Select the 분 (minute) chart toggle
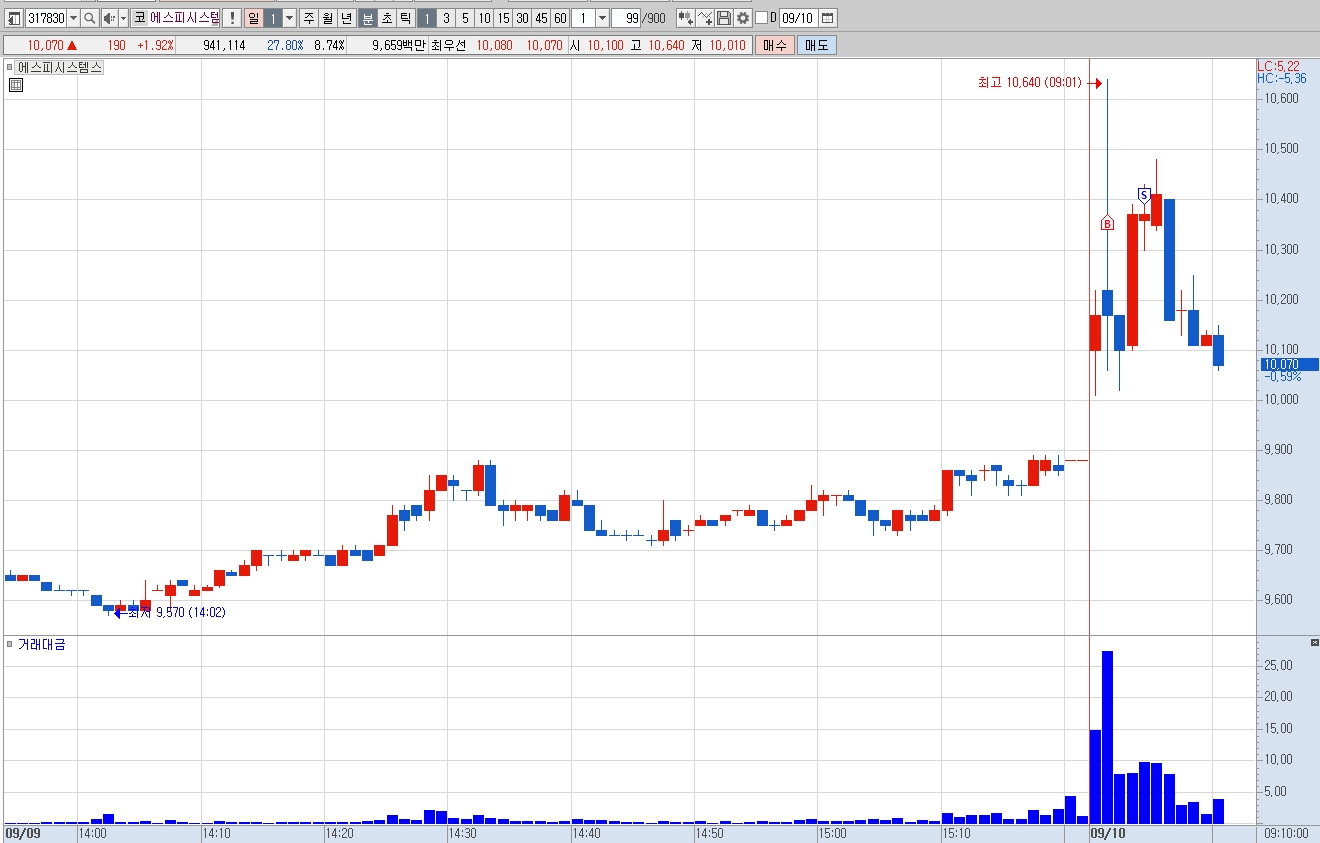1320x843 pixels. click(x=367, y=18)
